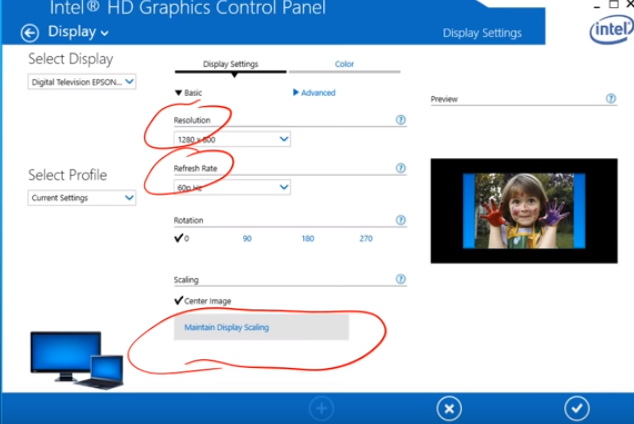Open the Refresh Rate dropdown list
Image resolution: width=634 pixels, height=424 pixels.
click(x=232, y=187)
